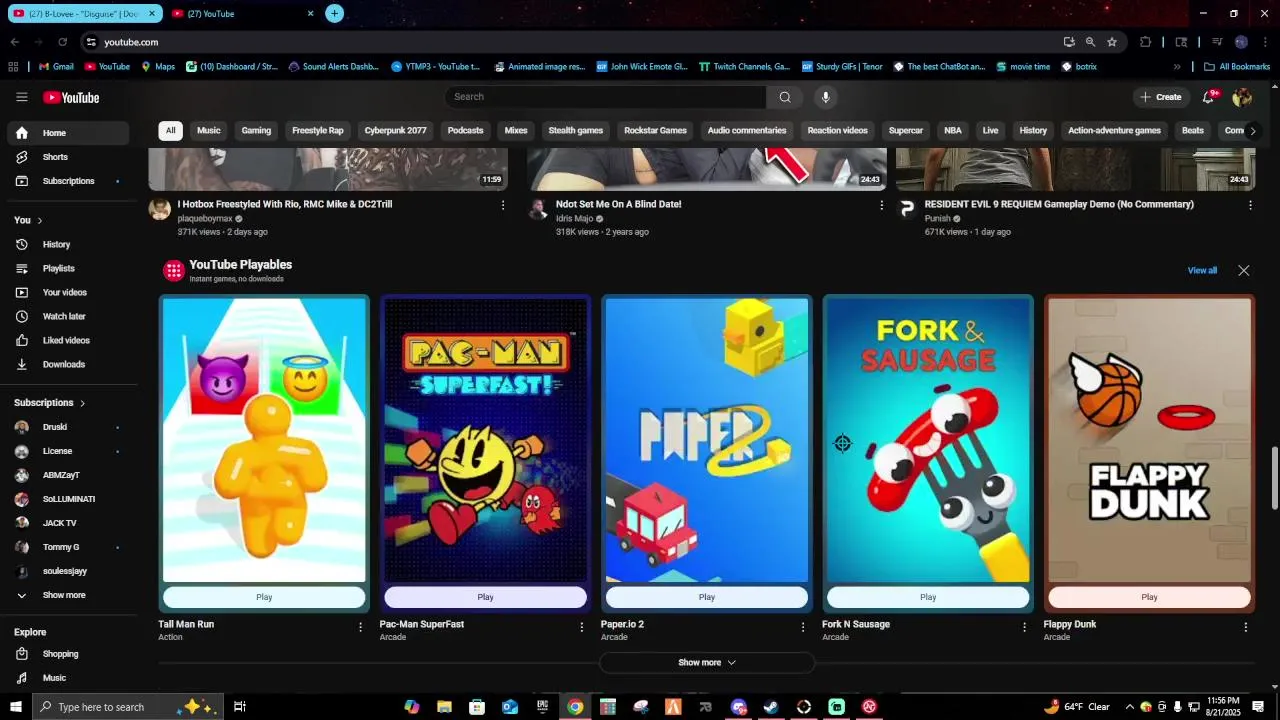The width and height of the screenshot is (1280, 720).
Task: Select the Gaming filter chip
Action: 256,131
